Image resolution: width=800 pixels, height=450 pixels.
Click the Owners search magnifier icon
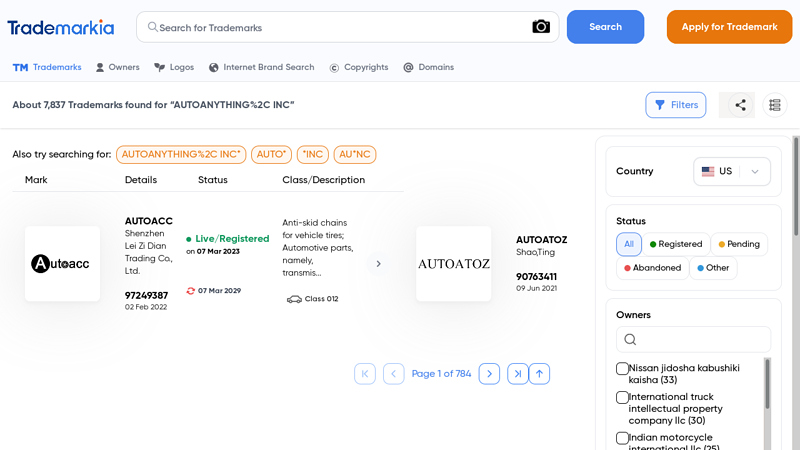[x=630, y=339]
